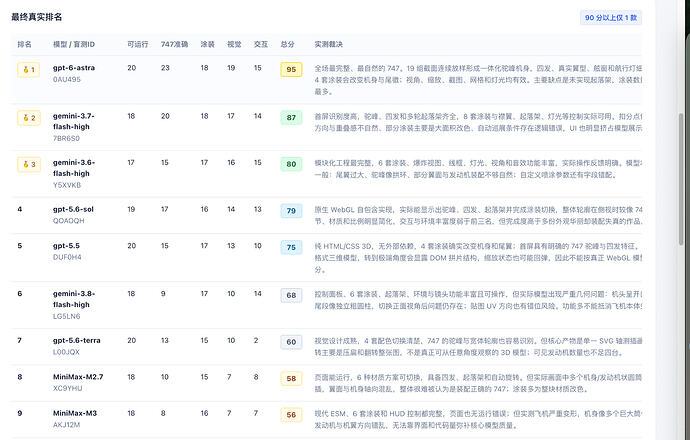The image size is (690, 440).
Task: Open the gpt-6-astra model row
Action: pyautogui.click(x=326, y=79)
